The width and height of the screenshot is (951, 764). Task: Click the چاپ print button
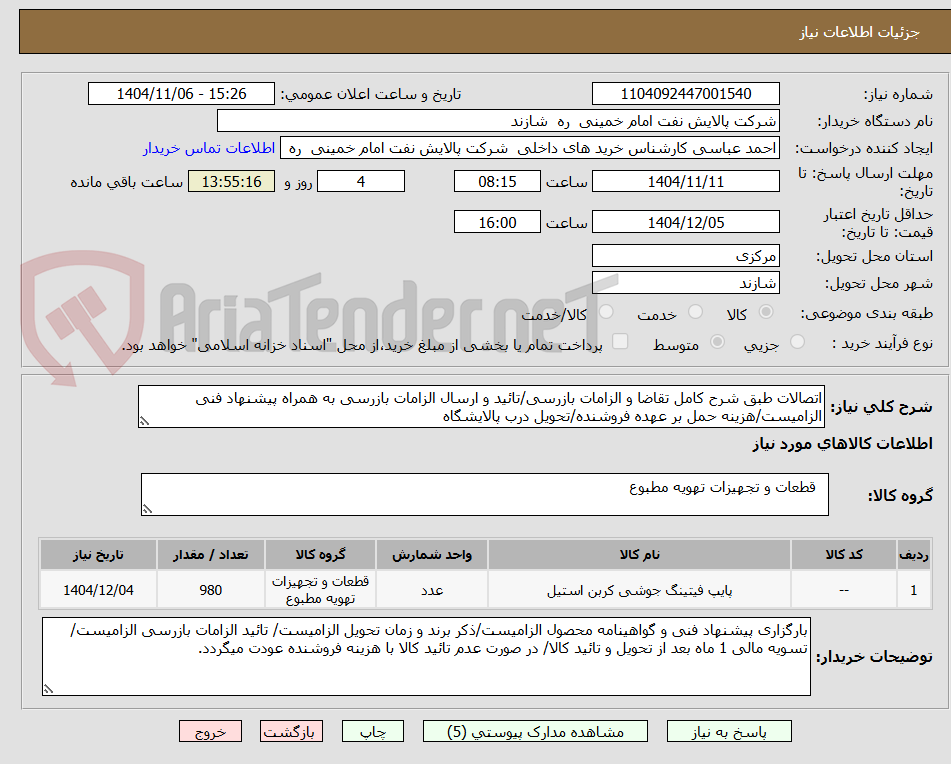(x=373, y=731)
